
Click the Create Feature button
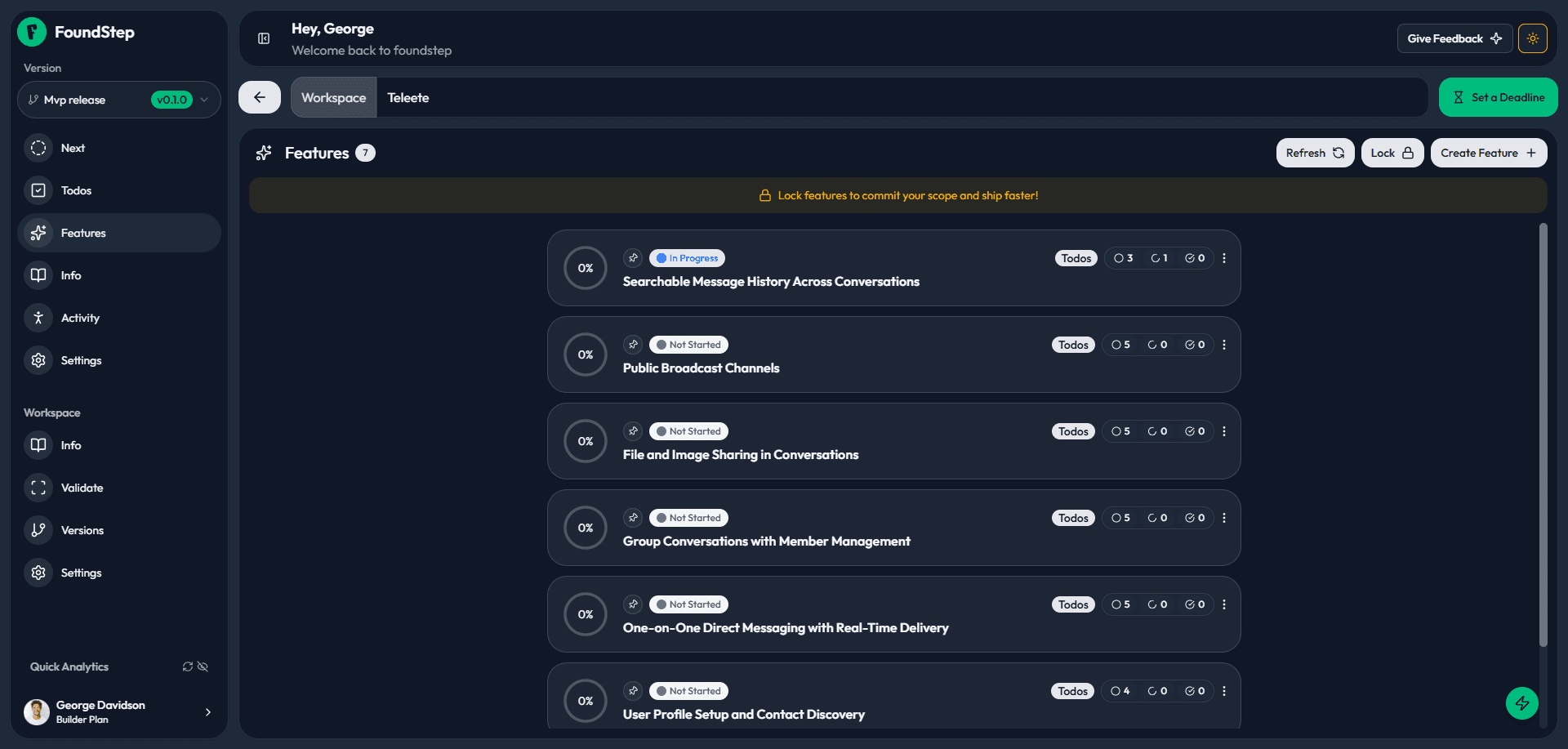coord(1488,153)
